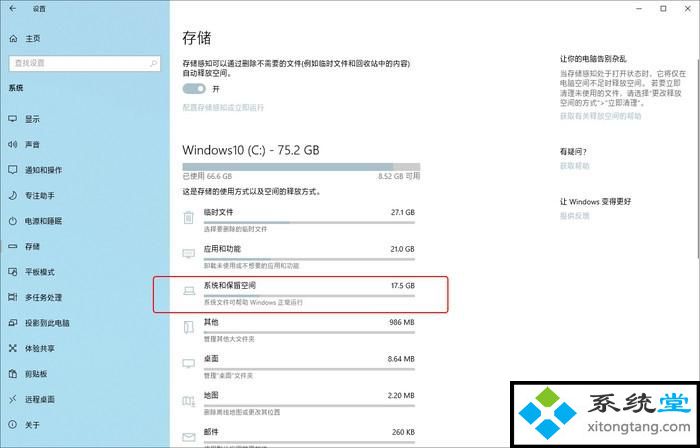Open 地图 storage category

pyautogui.click(x=299, y=403)
